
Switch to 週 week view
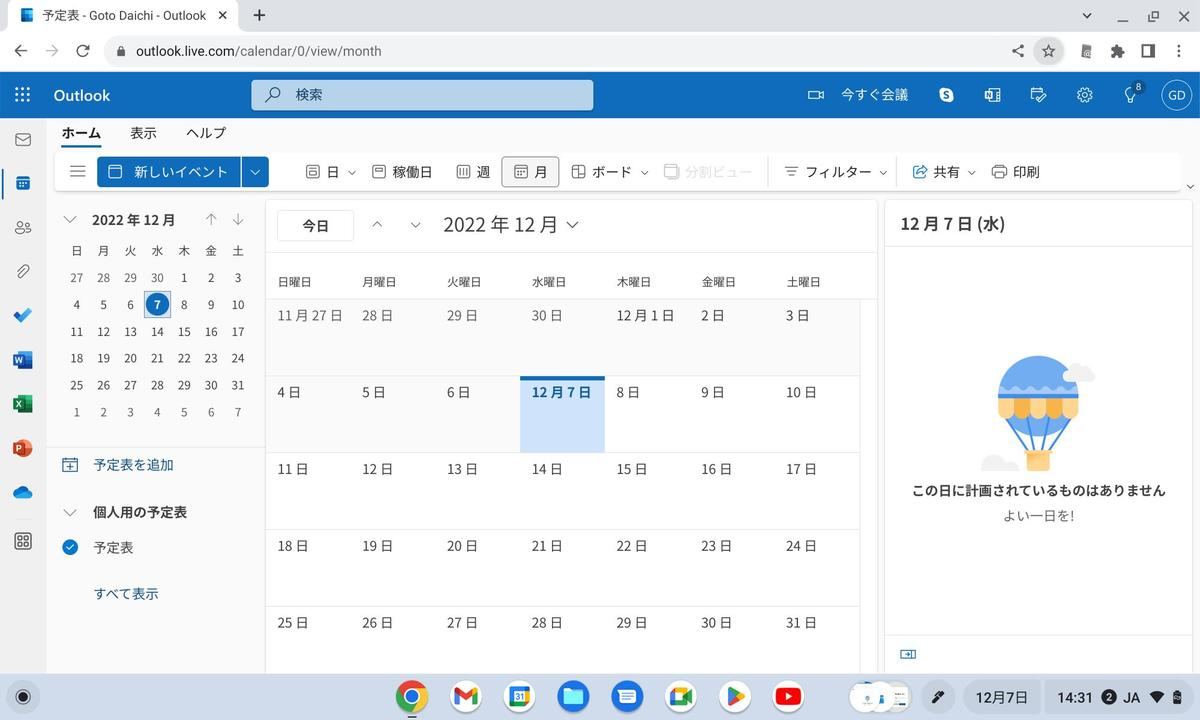pyautogui.click(x=473, y=172)
